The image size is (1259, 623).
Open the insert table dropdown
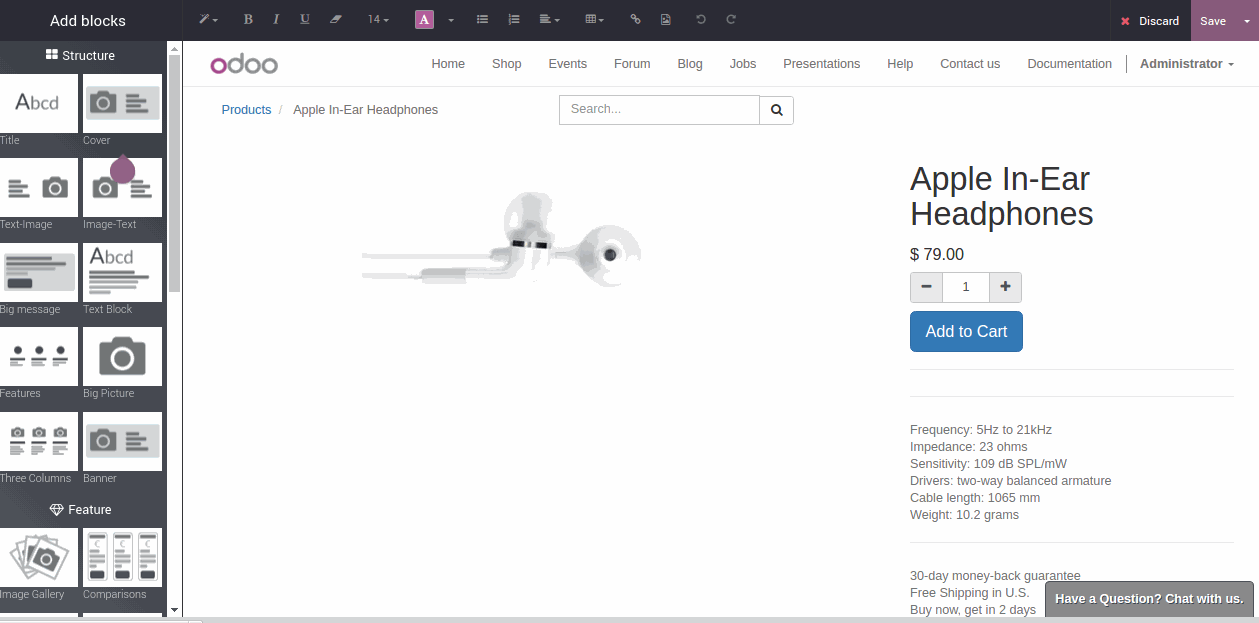[595, 20]
